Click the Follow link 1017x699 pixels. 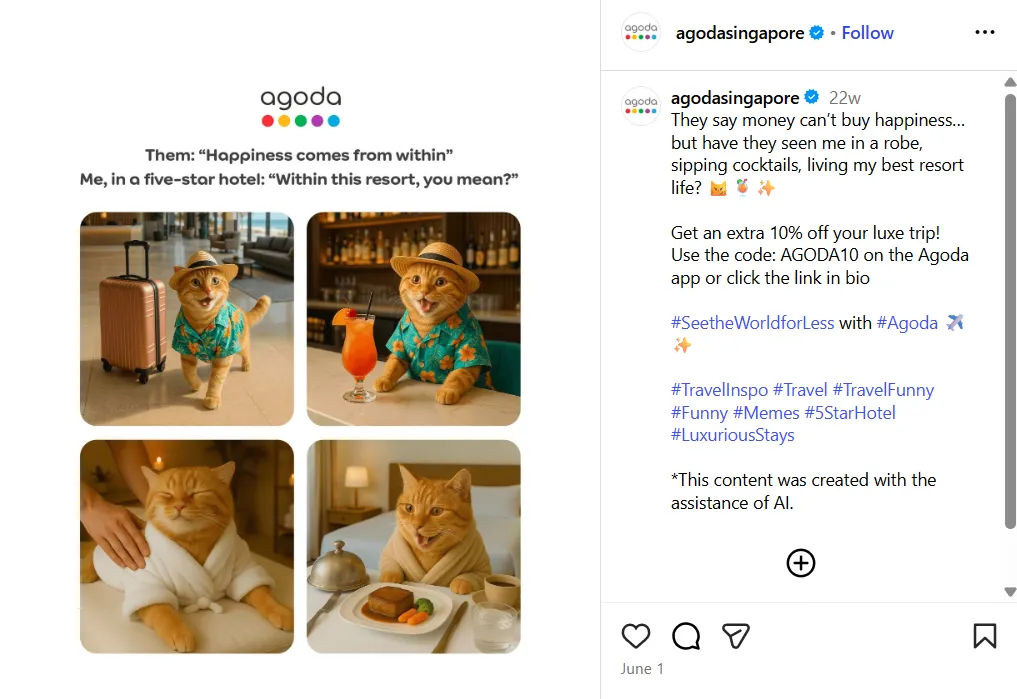click(x=867, y=32)
